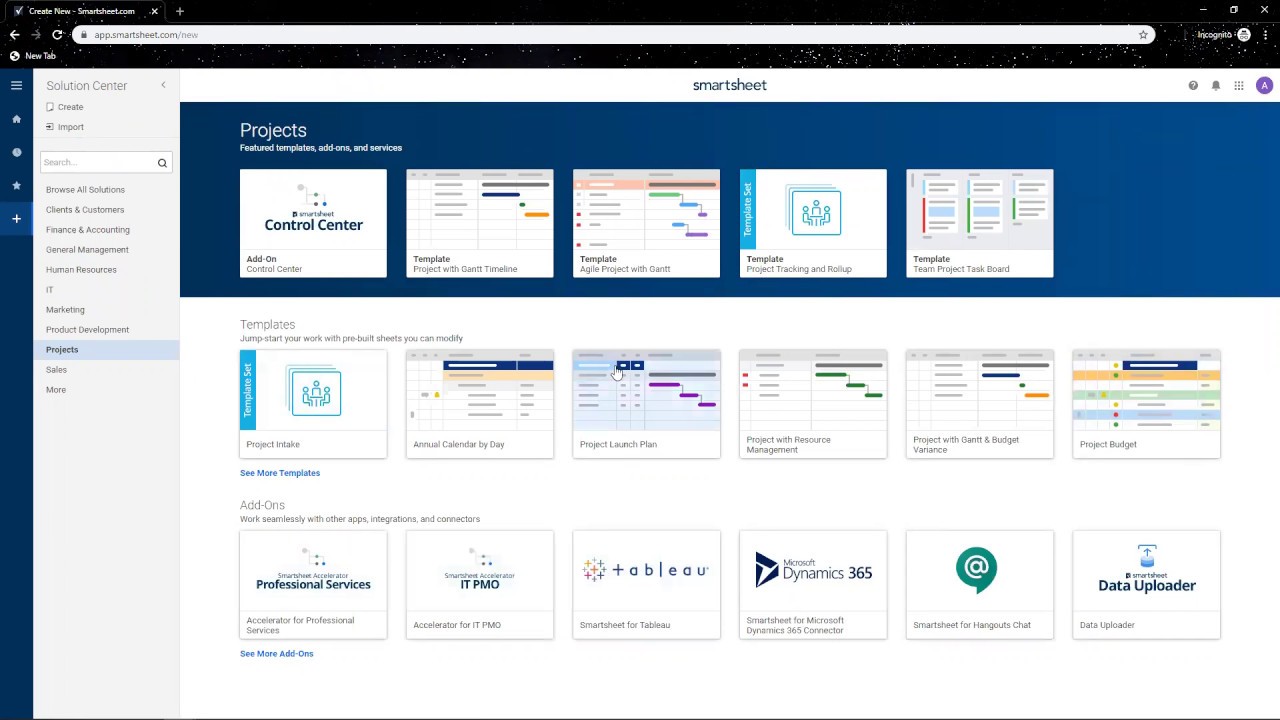This screenshot has height=720, width=1280.
Task: Select the Projects category
Action: pos(106,350)
